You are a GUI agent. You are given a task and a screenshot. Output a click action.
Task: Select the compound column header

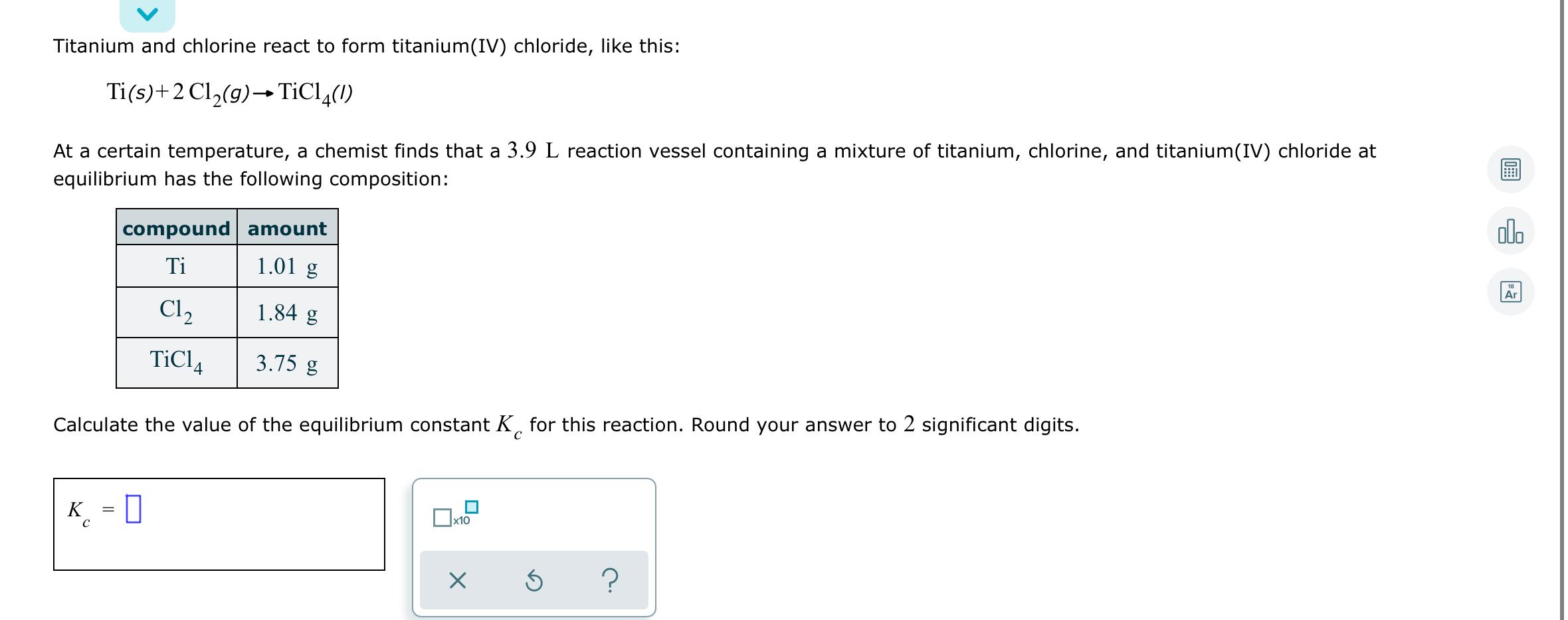tap(175, 228)
